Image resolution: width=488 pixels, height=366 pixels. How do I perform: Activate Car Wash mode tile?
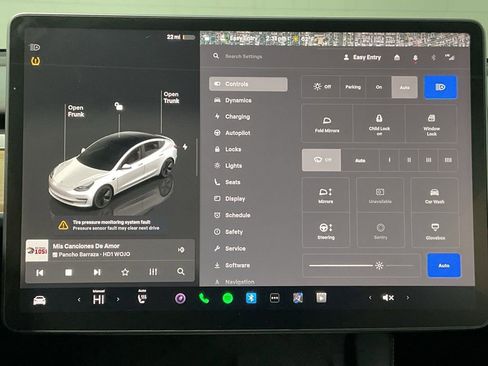click(435, 195)
